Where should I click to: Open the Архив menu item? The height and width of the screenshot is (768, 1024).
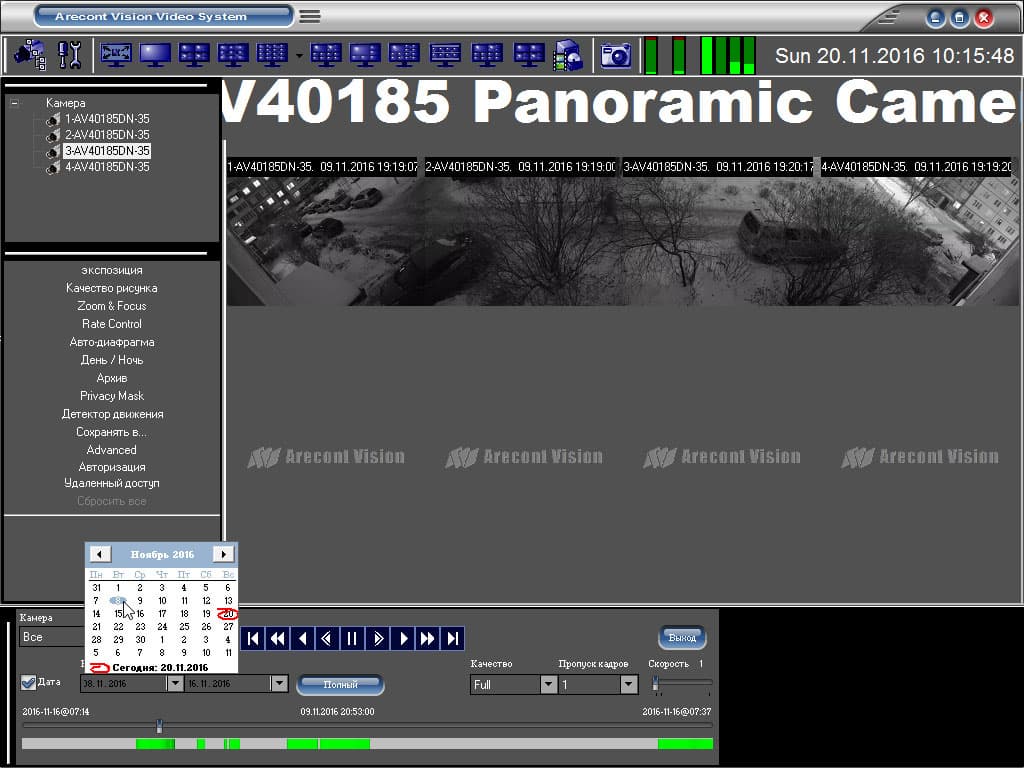[112, 378]
